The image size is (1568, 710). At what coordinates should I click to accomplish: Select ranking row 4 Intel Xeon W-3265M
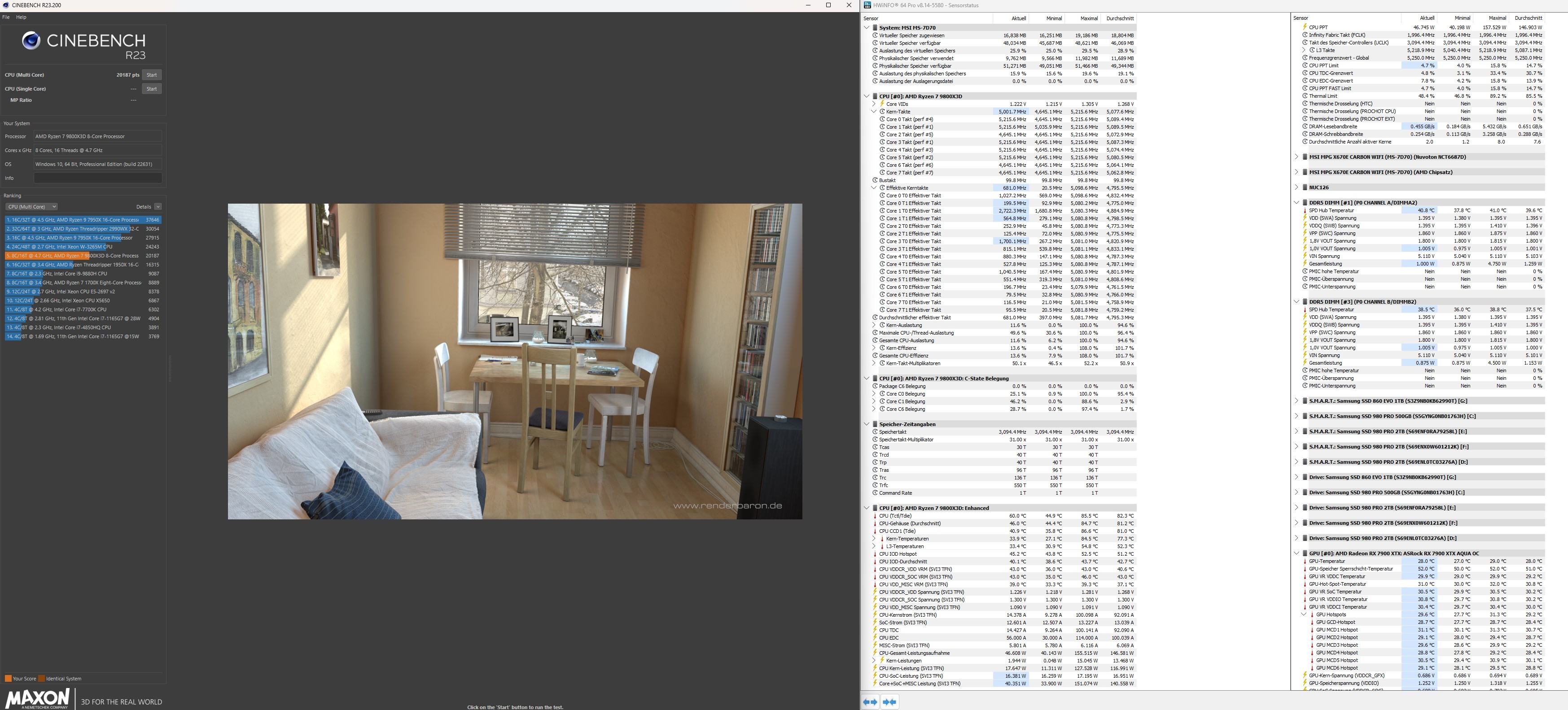point(83,246)
